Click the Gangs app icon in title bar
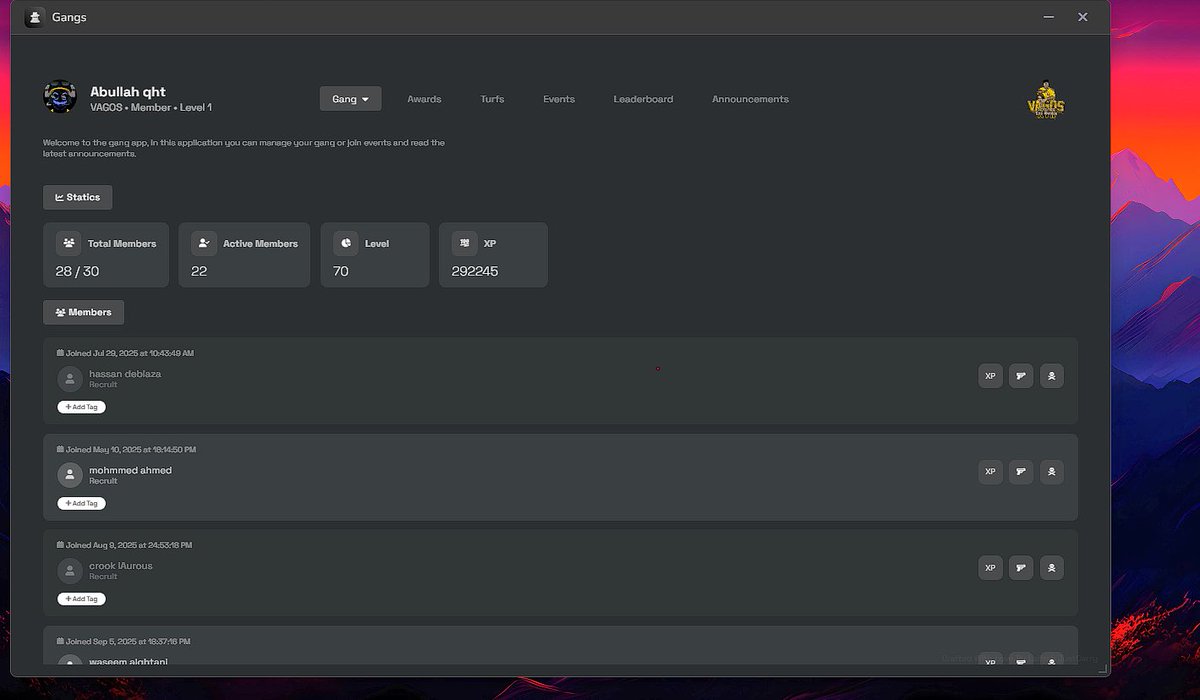 34,17
